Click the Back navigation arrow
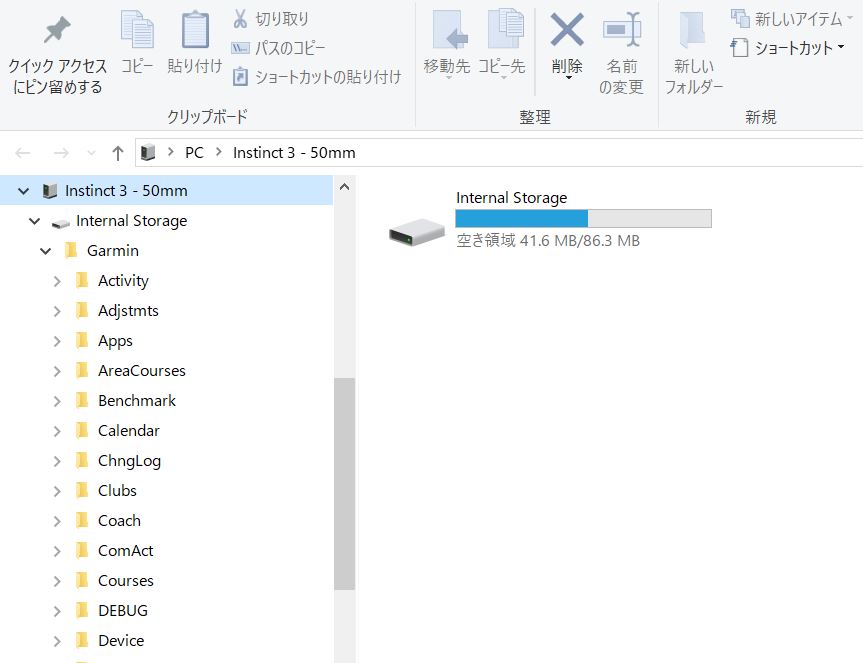 click(23, 152)
